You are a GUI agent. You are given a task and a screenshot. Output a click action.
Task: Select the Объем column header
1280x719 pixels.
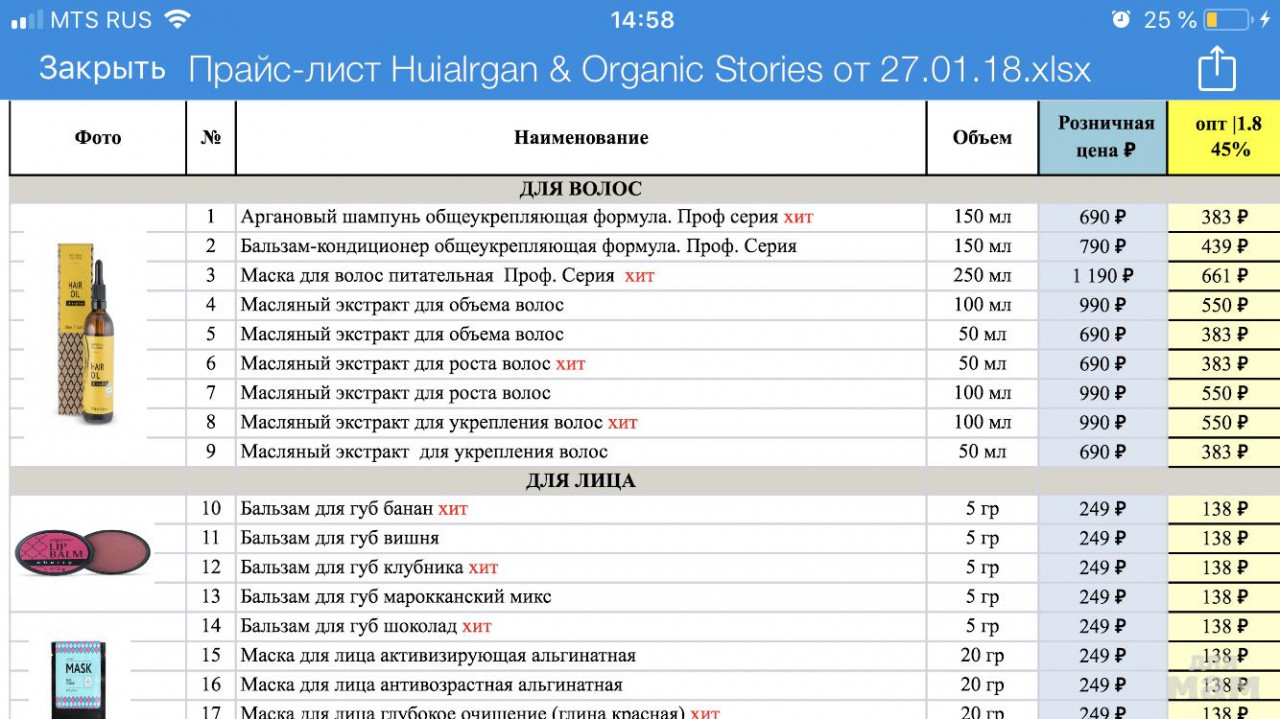tap(982, 138)
